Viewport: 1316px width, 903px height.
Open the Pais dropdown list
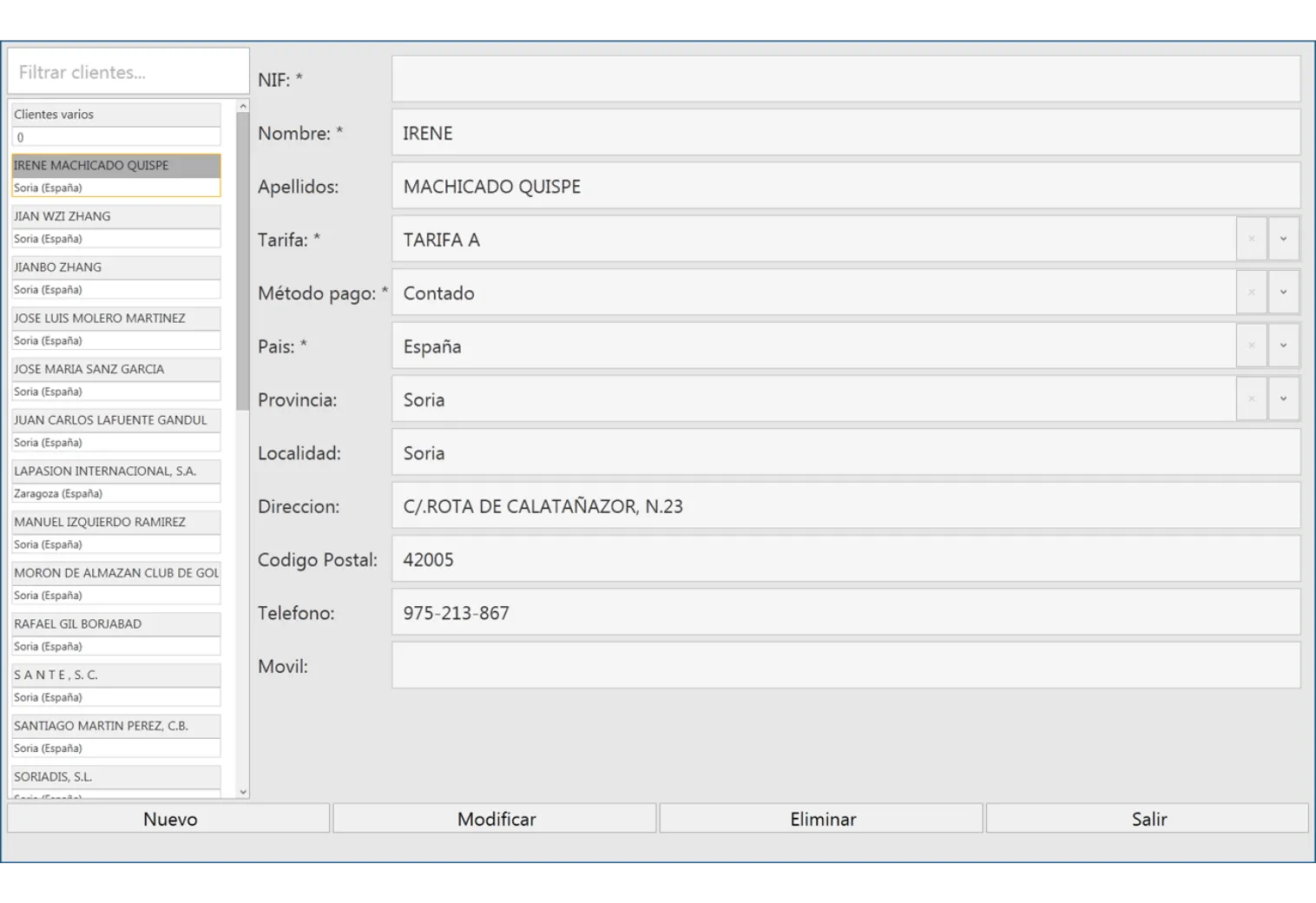point(1283,346)
